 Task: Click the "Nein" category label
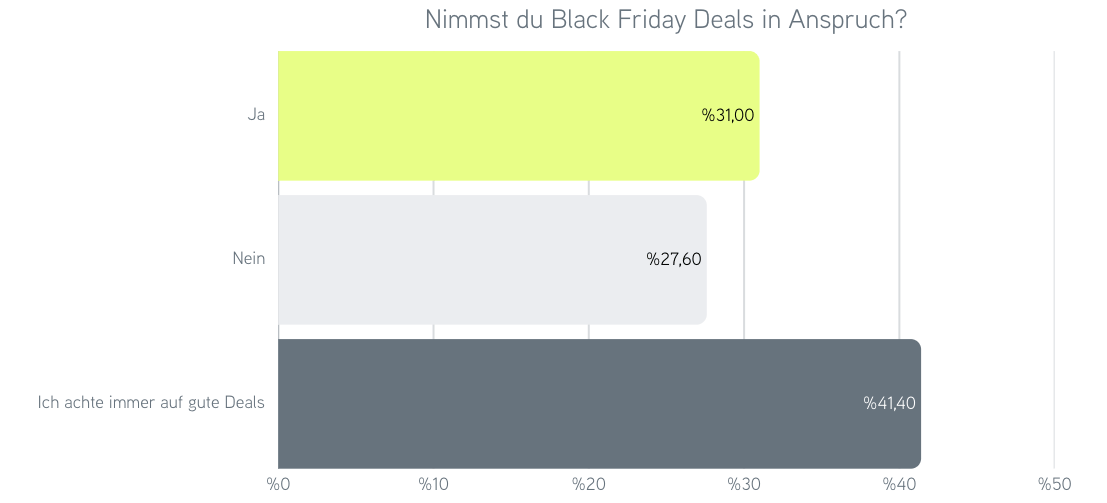click(x=248, y=259)
